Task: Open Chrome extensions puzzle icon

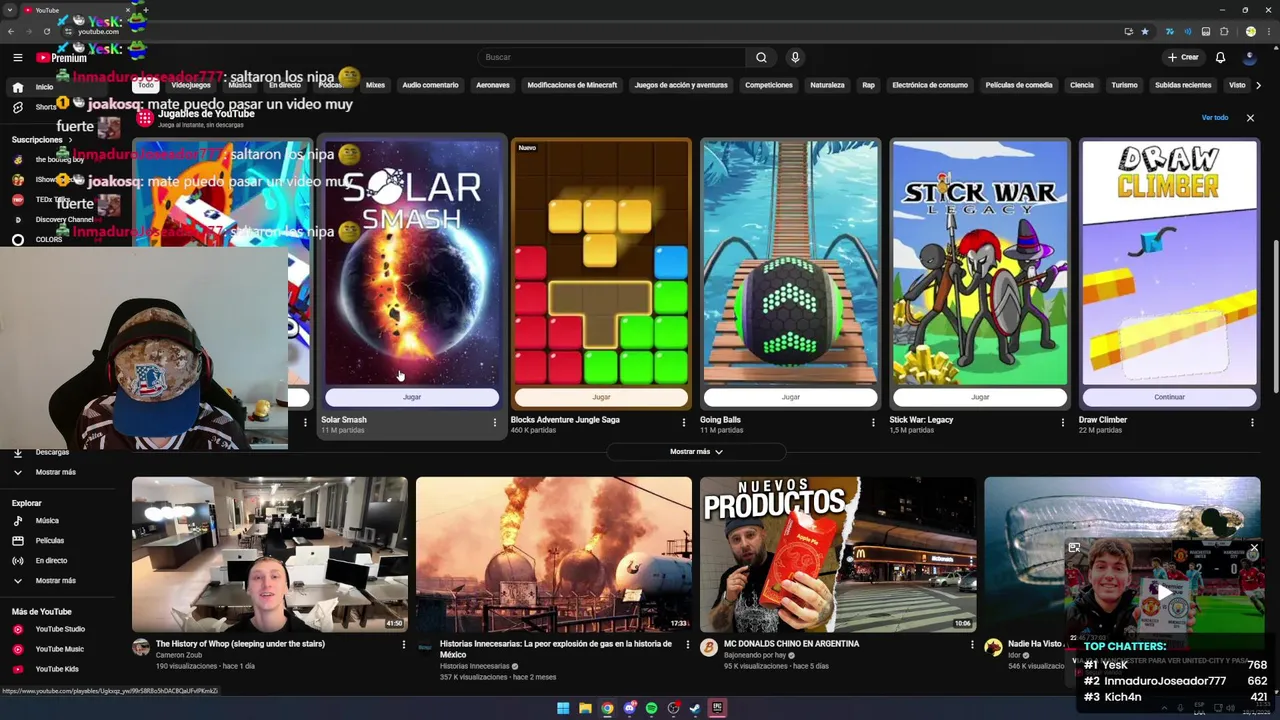Action: 1224,31
